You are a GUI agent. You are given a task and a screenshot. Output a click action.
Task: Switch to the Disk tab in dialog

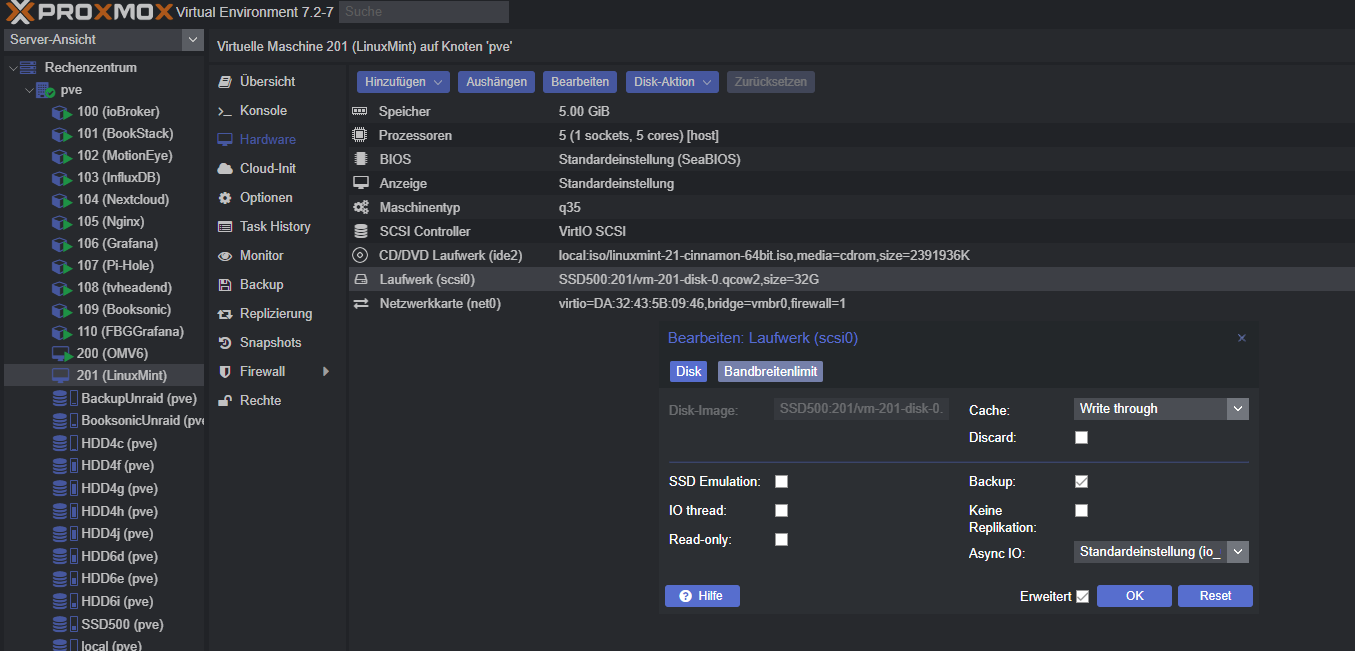tap(689, 371)
